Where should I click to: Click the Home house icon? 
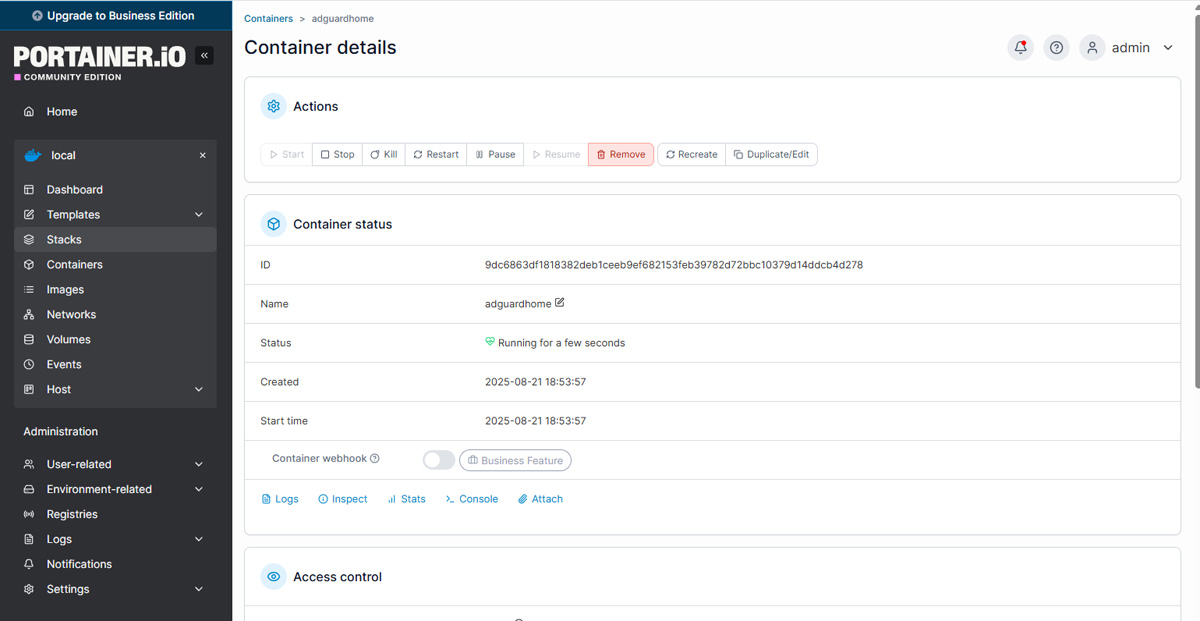29,112
